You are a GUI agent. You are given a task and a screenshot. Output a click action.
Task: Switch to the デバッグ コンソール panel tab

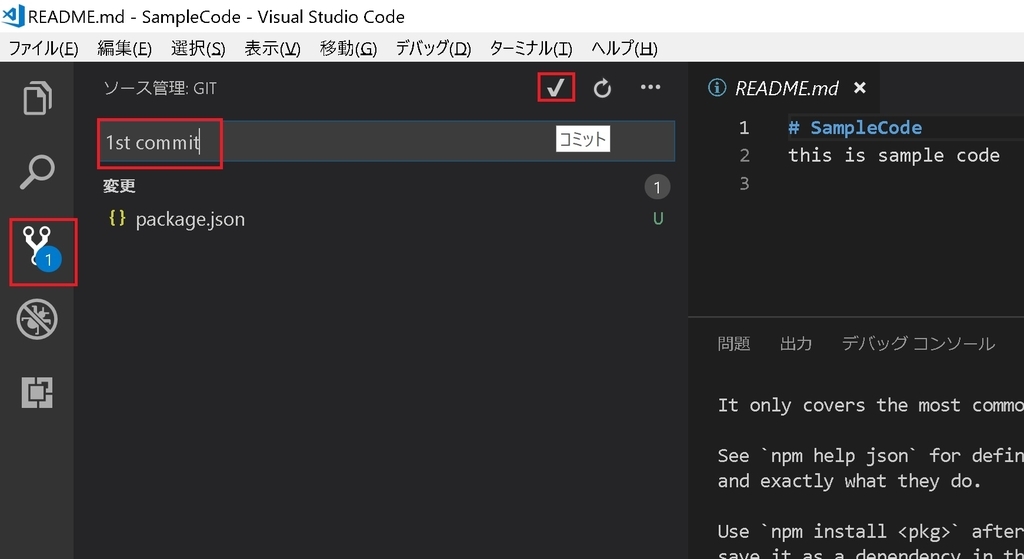(918, 343)
